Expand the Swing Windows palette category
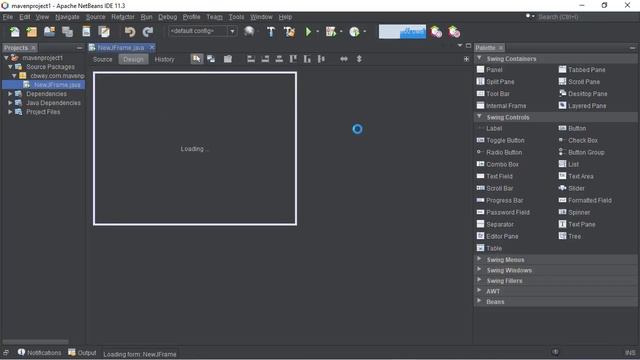The image size is (640, 360). [480, 270]
